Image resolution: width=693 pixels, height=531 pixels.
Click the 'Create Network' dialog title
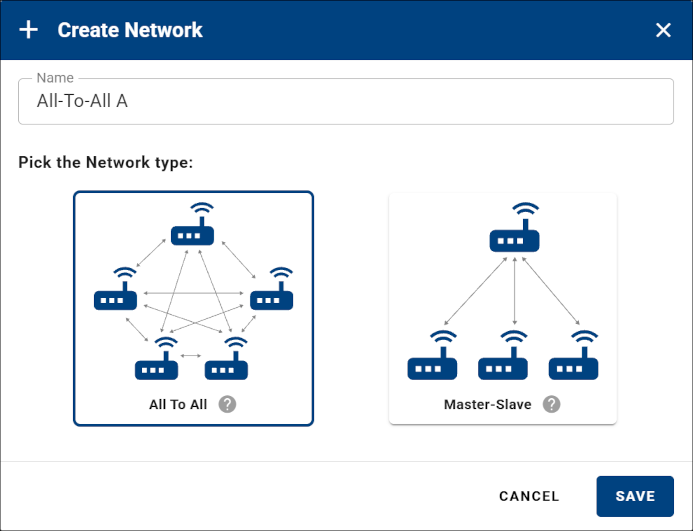coord(130,30)
